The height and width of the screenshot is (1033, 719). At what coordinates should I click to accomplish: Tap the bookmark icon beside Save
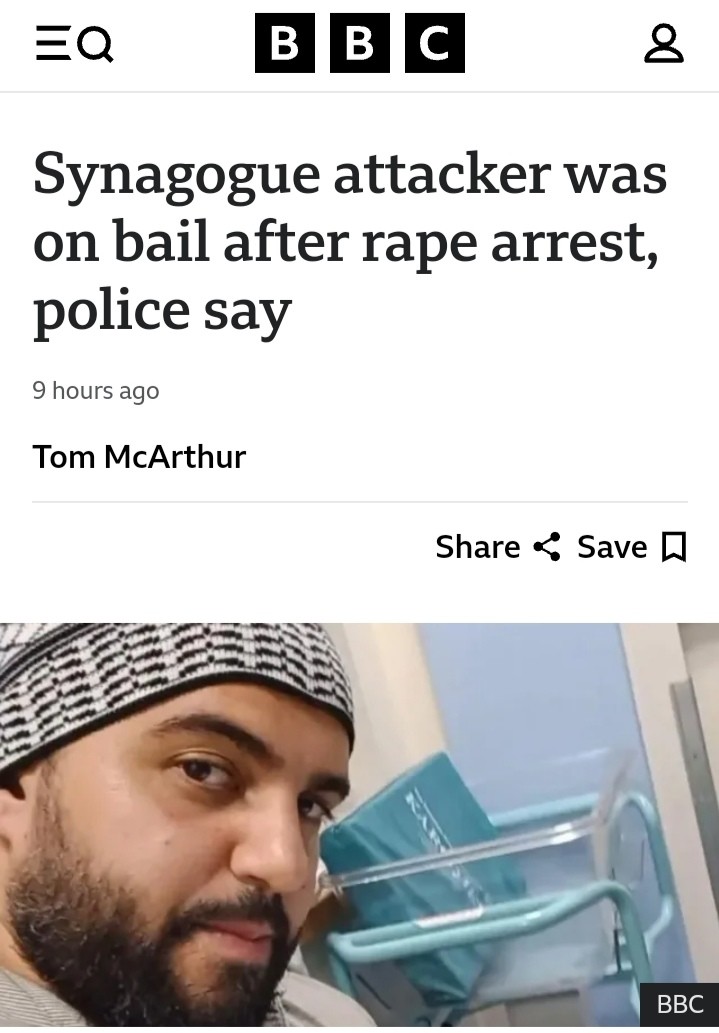tap(674, 547)
